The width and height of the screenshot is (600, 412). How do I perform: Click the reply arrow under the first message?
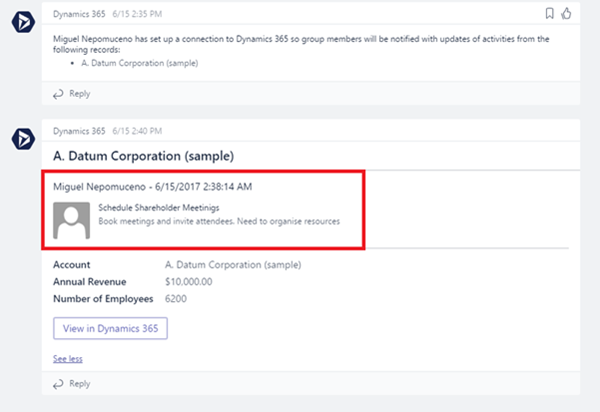point(58,94)
